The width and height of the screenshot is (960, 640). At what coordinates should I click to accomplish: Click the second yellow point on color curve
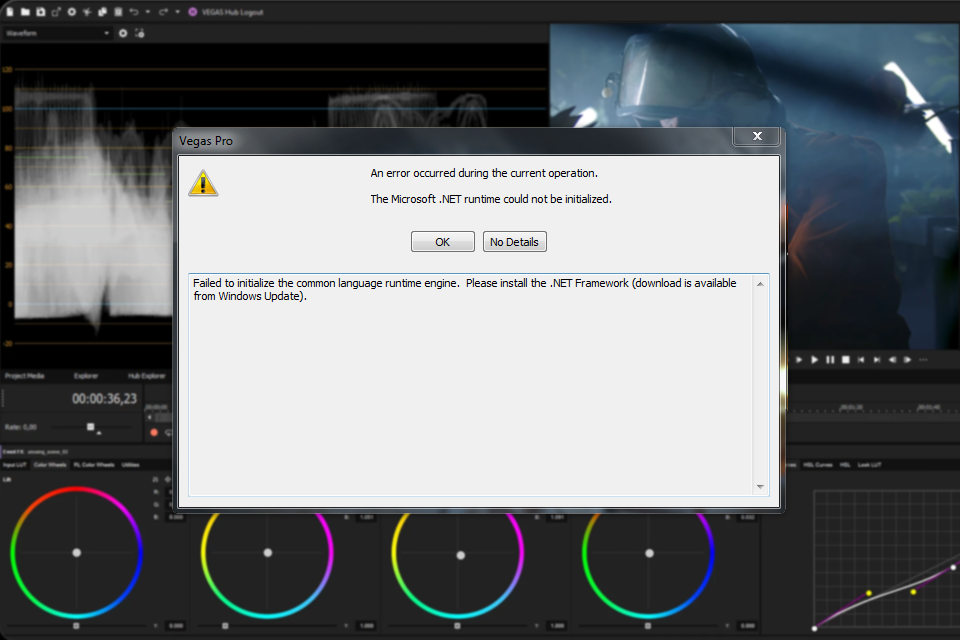click(913, 592)
